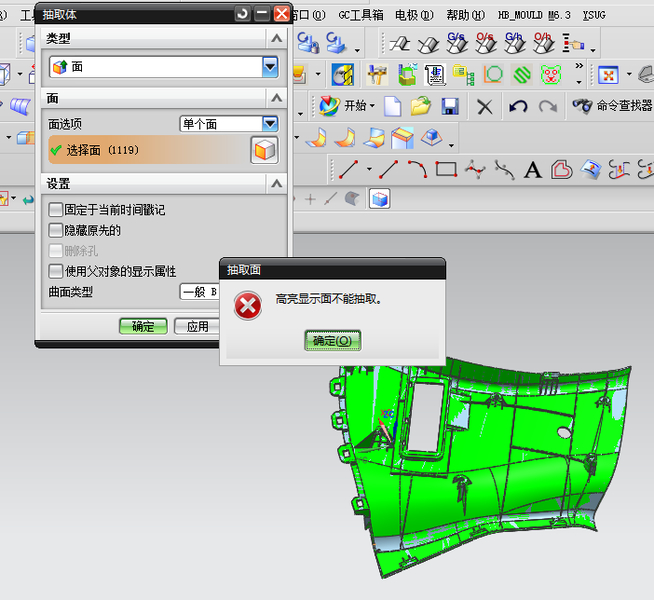Click the face selection cube icon
The height and width of the screenshot is (600, 654).
pyautogui.click(x=264, y=150)
